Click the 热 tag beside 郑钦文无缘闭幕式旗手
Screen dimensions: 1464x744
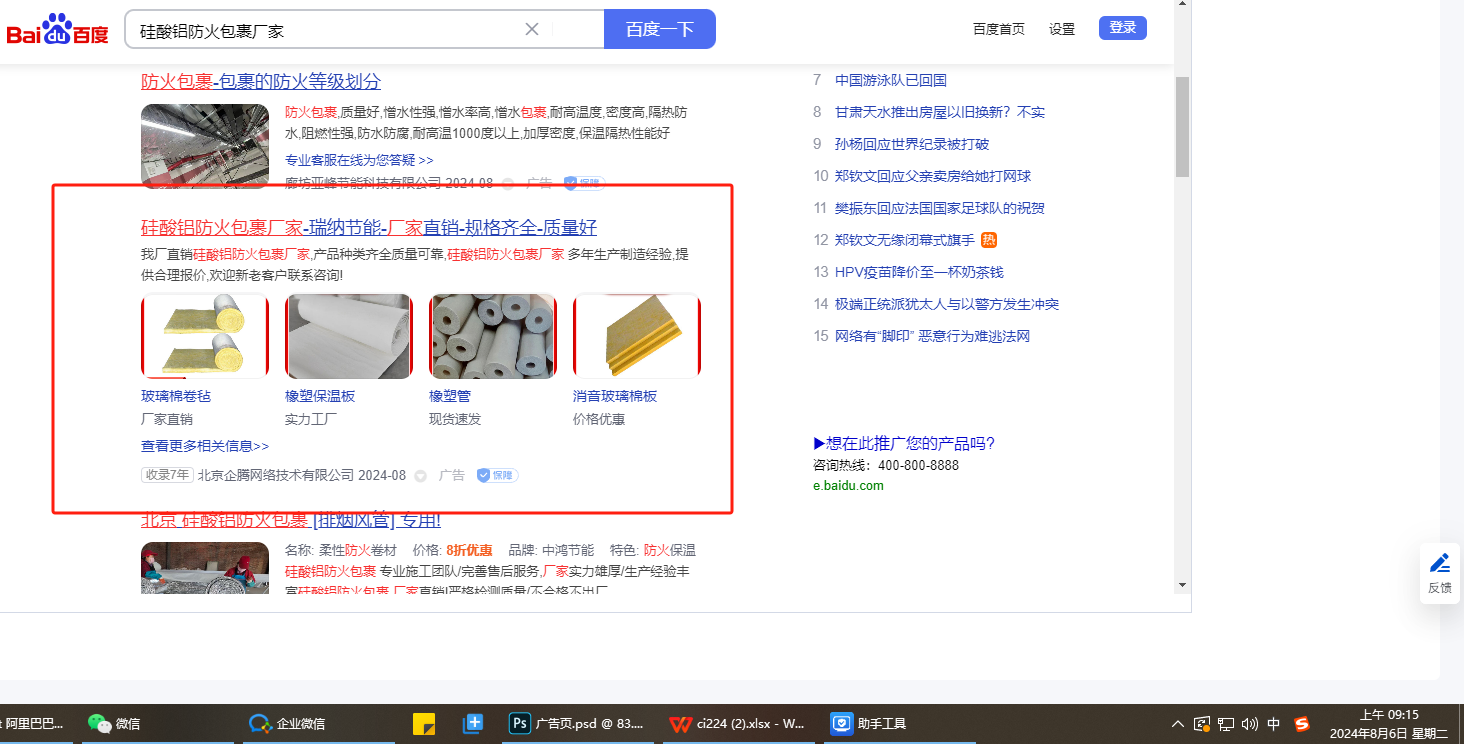tap(989, 240)
